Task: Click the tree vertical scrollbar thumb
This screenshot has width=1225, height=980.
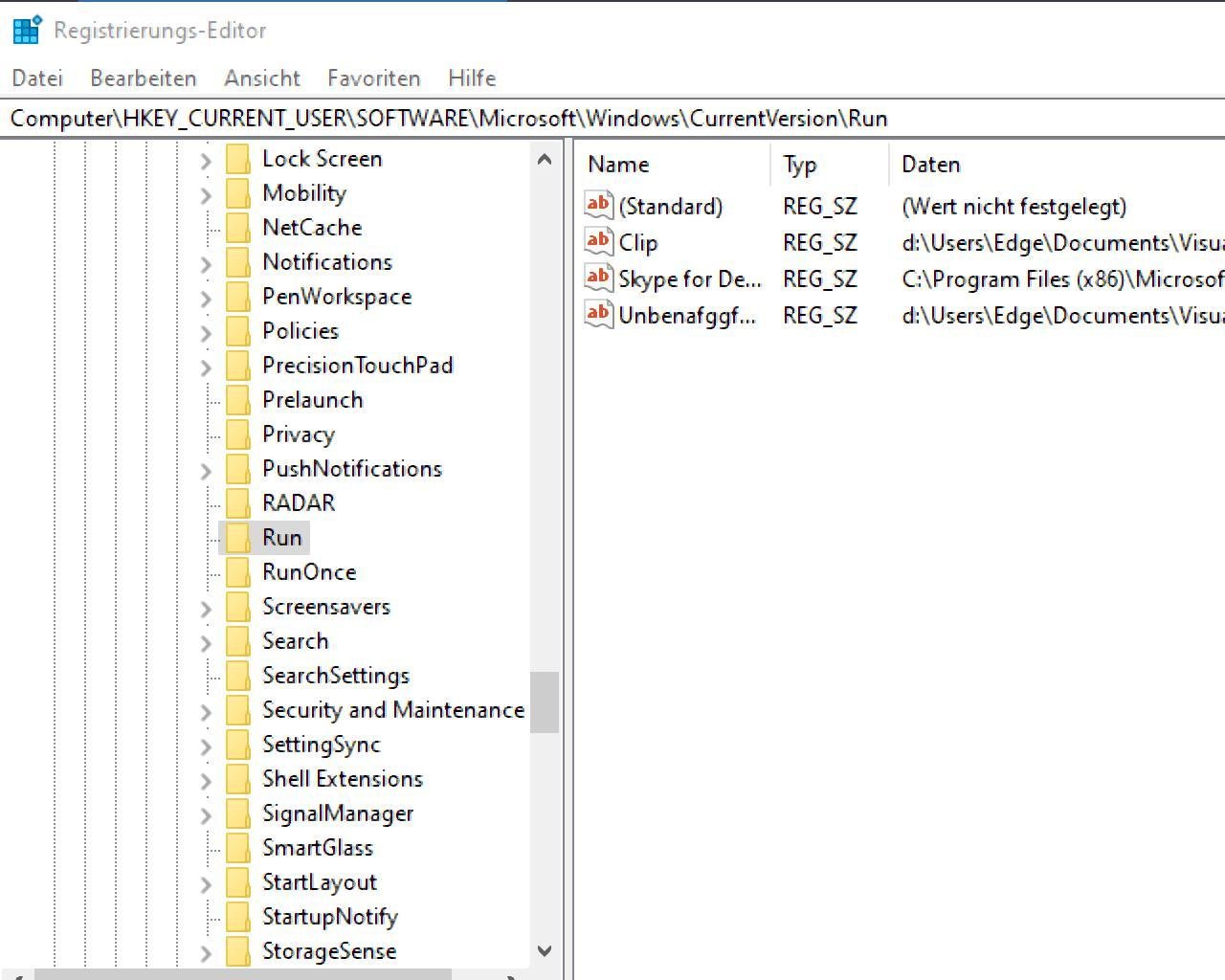Action: (545, 702)
